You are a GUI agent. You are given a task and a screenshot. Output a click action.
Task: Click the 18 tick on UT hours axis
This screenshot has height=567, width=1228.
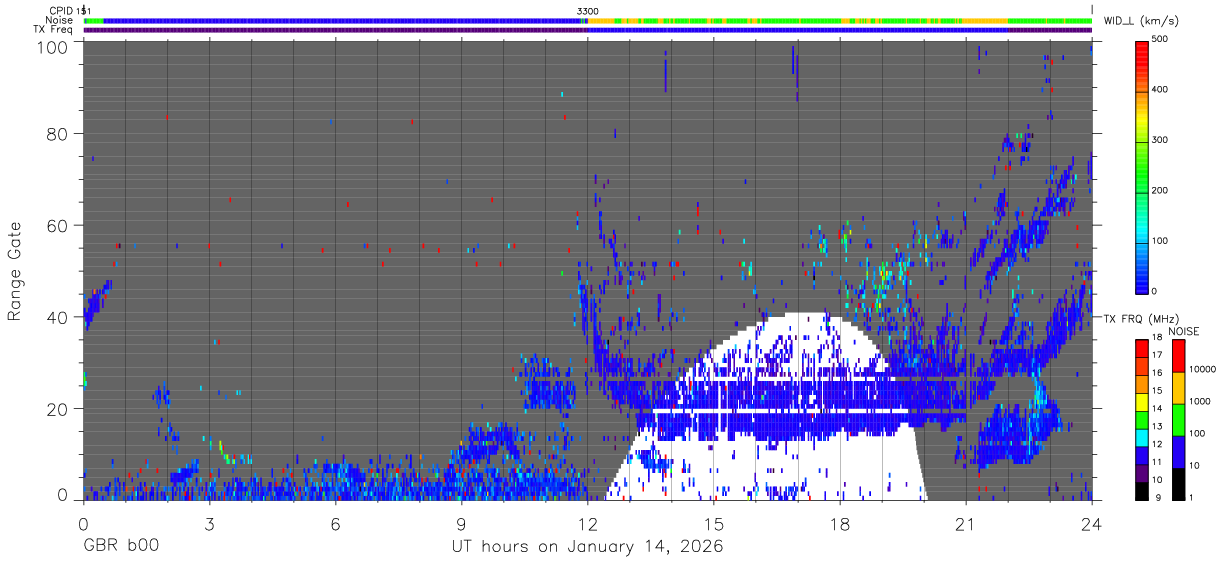(x=840, y=523)
